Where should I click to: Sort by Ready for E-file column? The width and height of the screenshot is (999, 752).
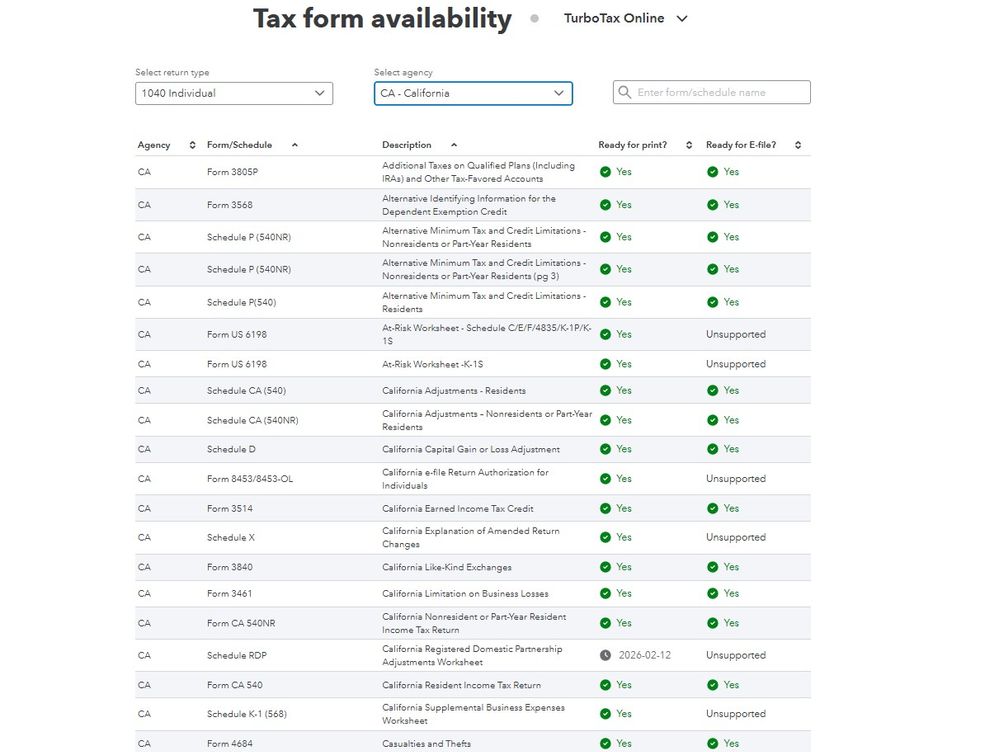(x=798, y=146)
